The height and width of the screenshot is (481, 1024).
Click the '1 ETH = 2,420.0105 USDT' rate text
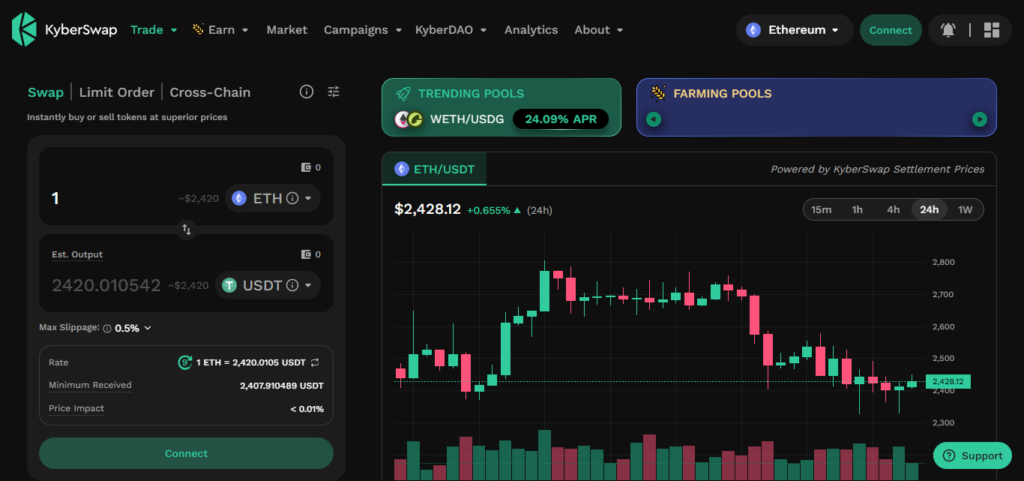coord(251,362)
